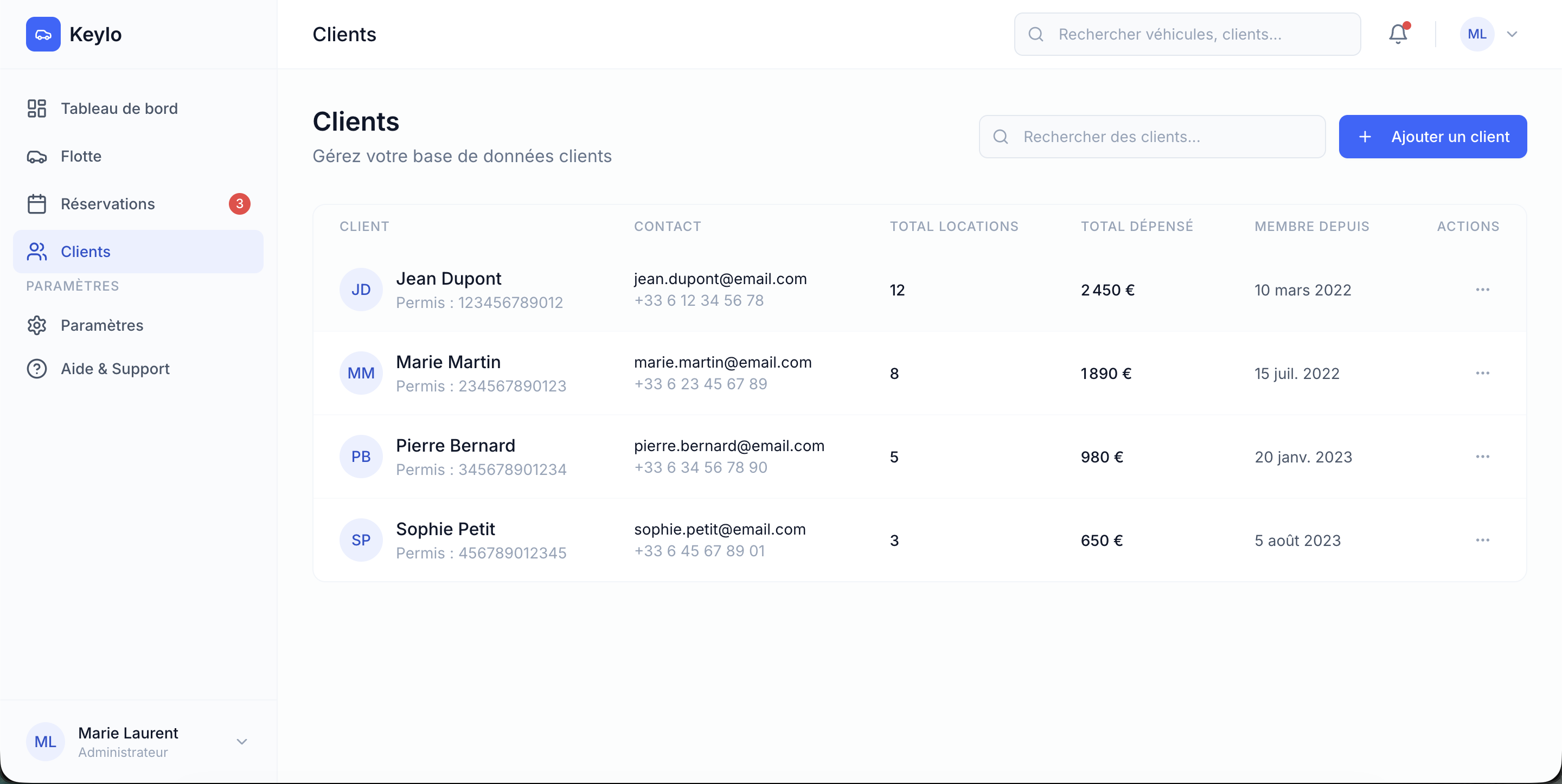The image size is (1562, 784).
Task: Open Jean Dupont client name
Action: 449,279
